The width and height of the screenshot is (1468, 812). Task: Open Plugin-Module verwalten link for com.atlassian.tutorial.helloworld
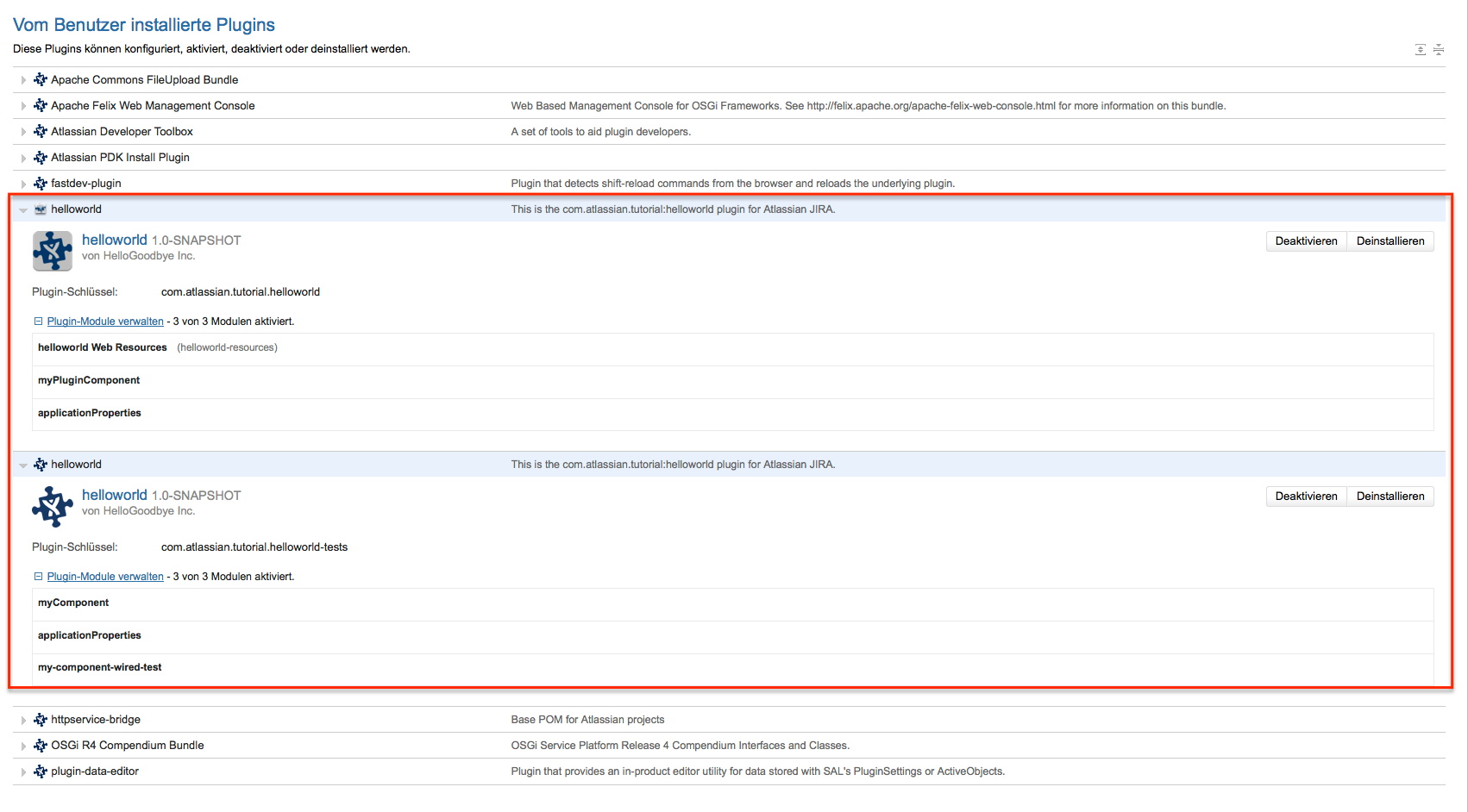[105, 322]
